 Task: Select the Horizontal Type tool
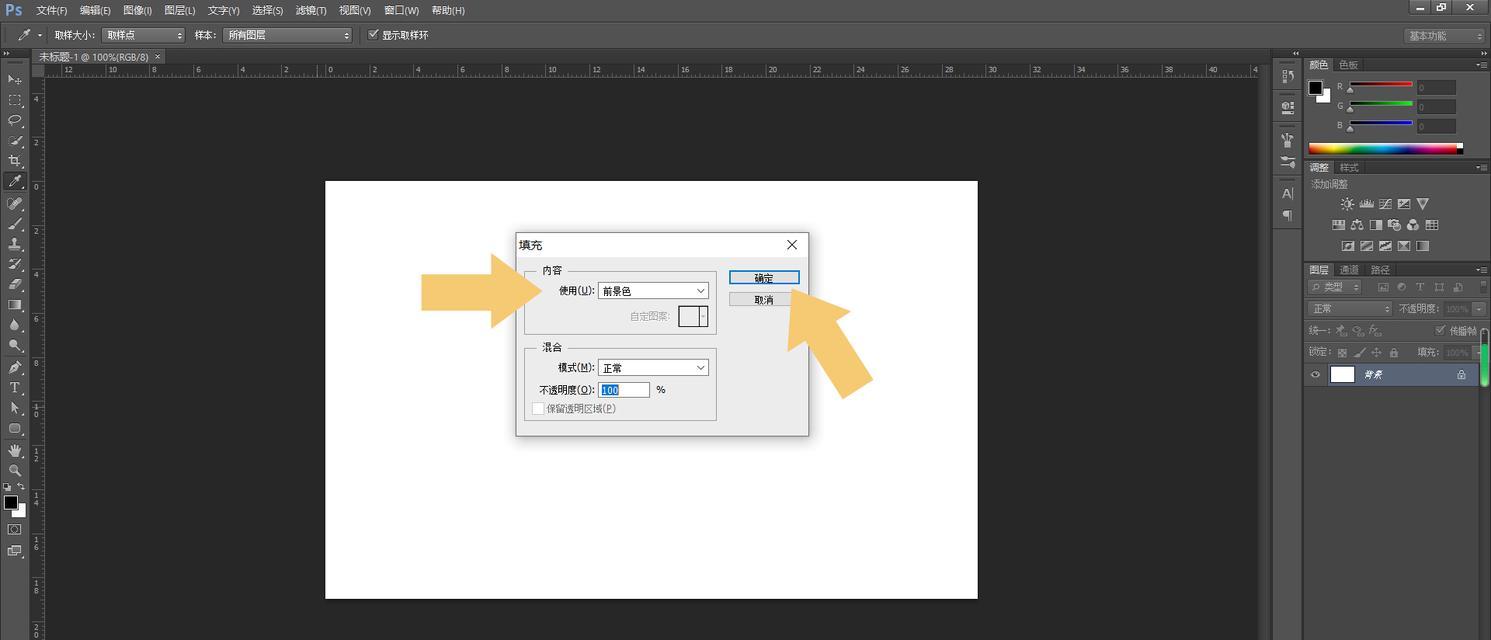pyautogui.click(x=15, y=388)
